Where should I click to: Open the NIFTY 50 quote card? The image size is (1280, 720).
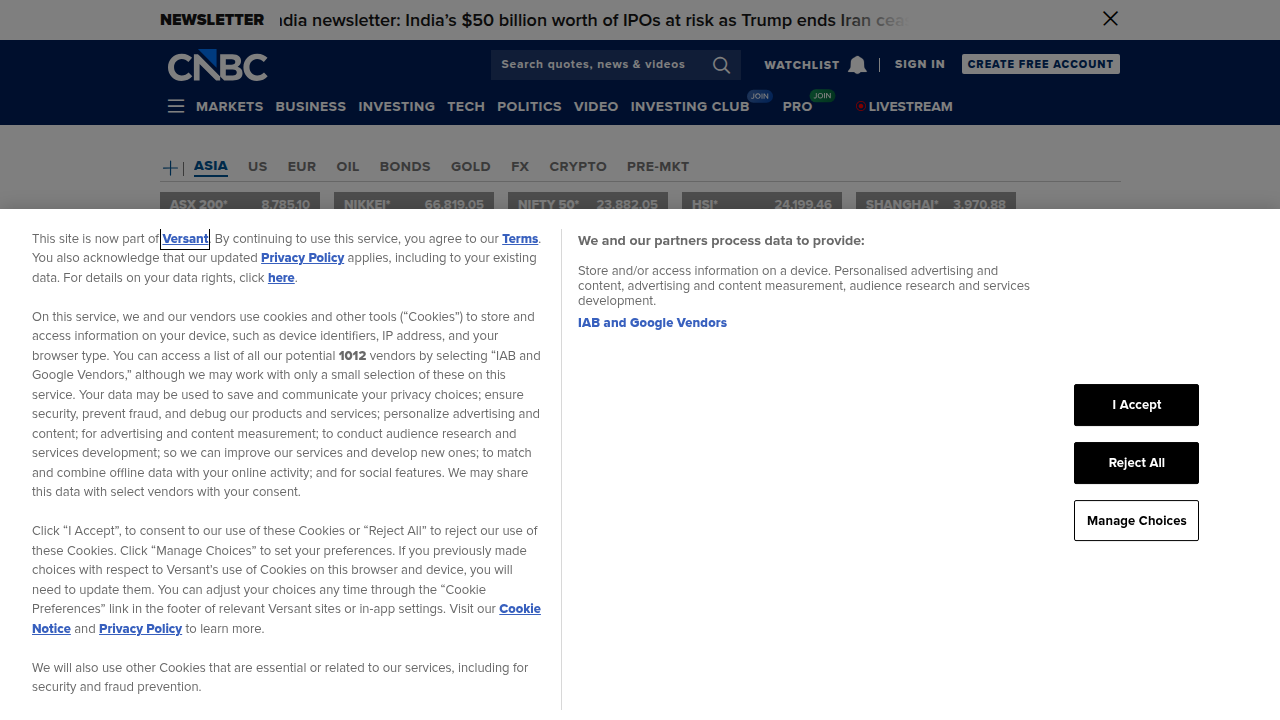(x=588, y=202)
